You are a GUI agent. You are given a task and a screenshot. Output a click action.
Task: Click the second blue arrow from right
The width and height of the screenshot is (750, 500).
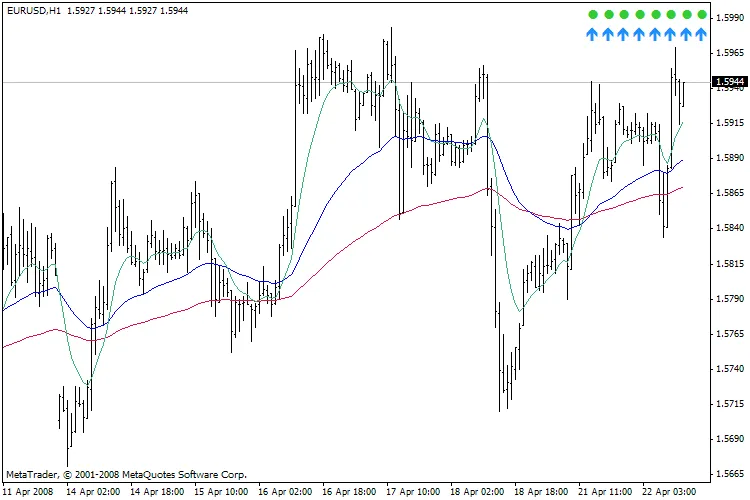[x=686, y=35]
